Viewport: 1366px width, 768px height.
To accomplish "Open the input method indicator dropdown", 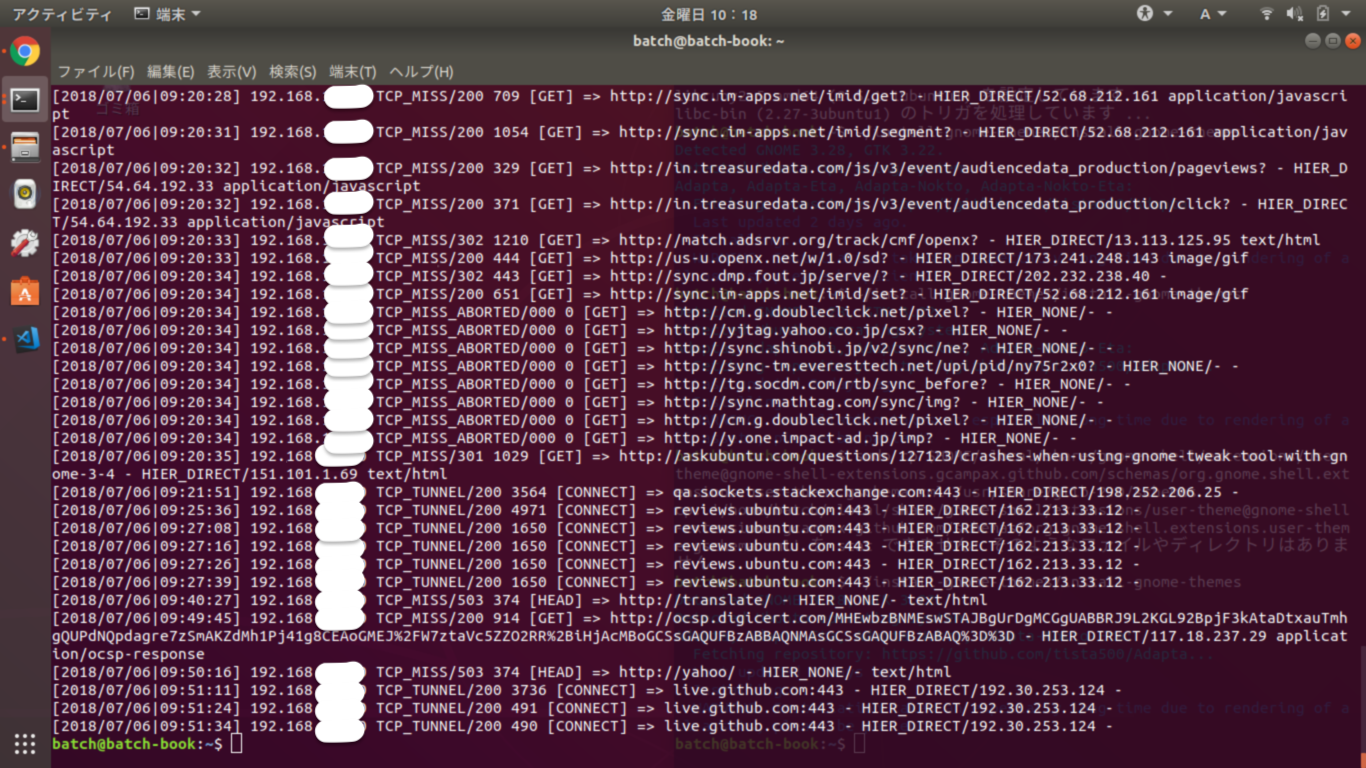I will [x=1210, y=13].
